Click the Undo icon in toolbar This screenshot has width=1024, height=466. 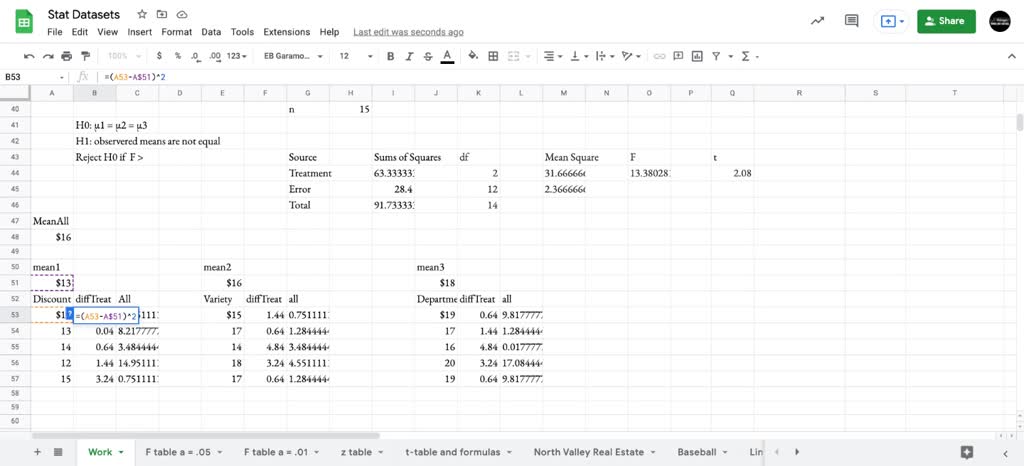coord(29,56)
